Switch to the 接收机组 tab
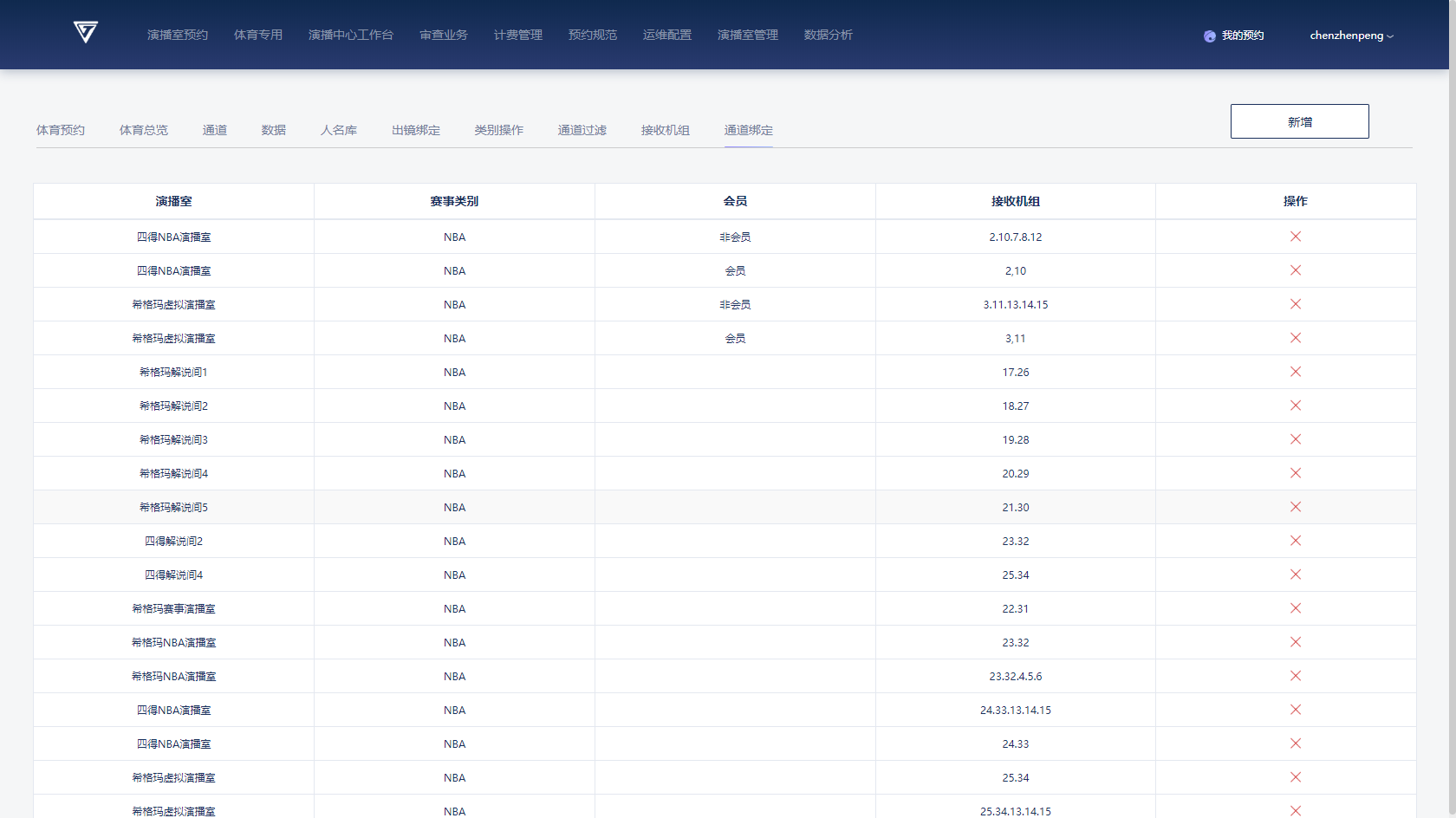Screen dimensions: 1456x818 click(x=665, y=130)
